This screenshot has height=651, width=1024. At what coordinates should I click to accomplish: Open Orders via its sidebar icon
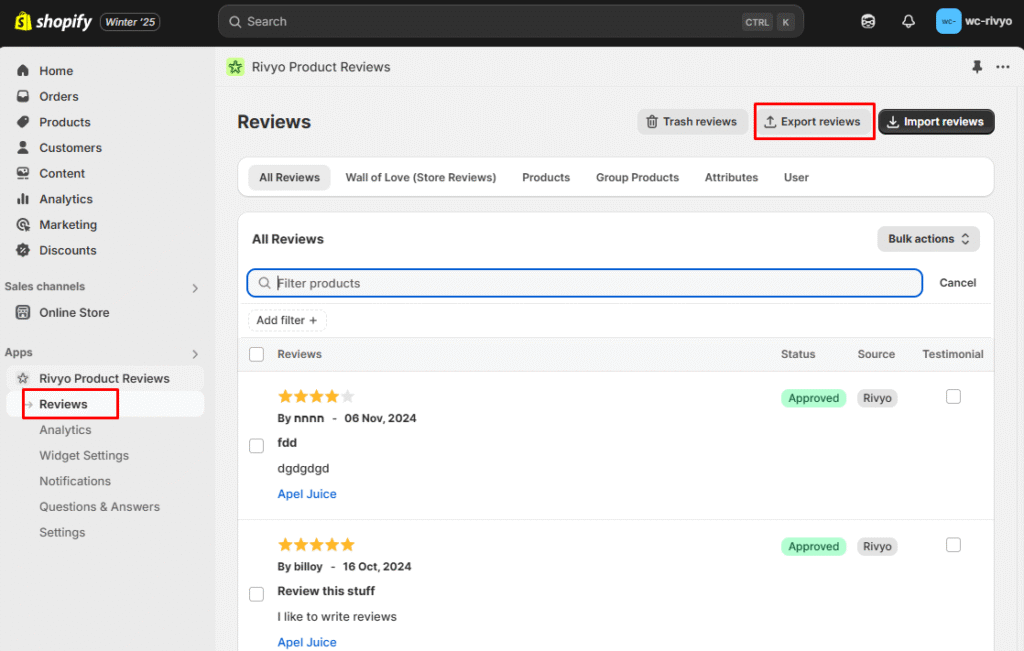(23, 97)
